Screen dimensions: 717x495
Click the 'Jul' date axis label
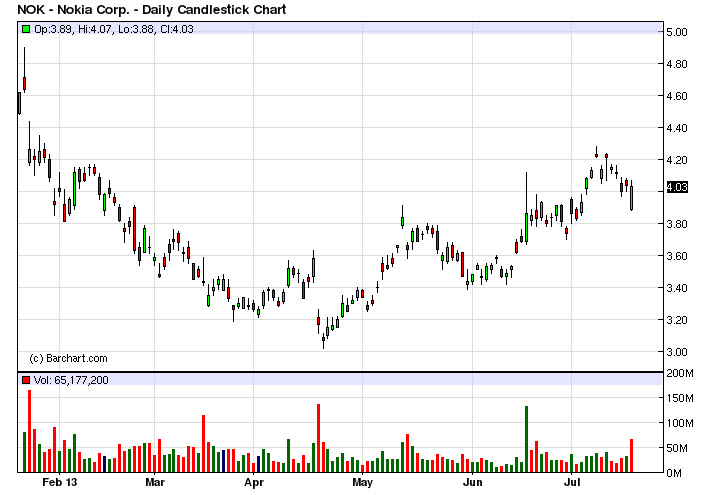click(572, 482)
